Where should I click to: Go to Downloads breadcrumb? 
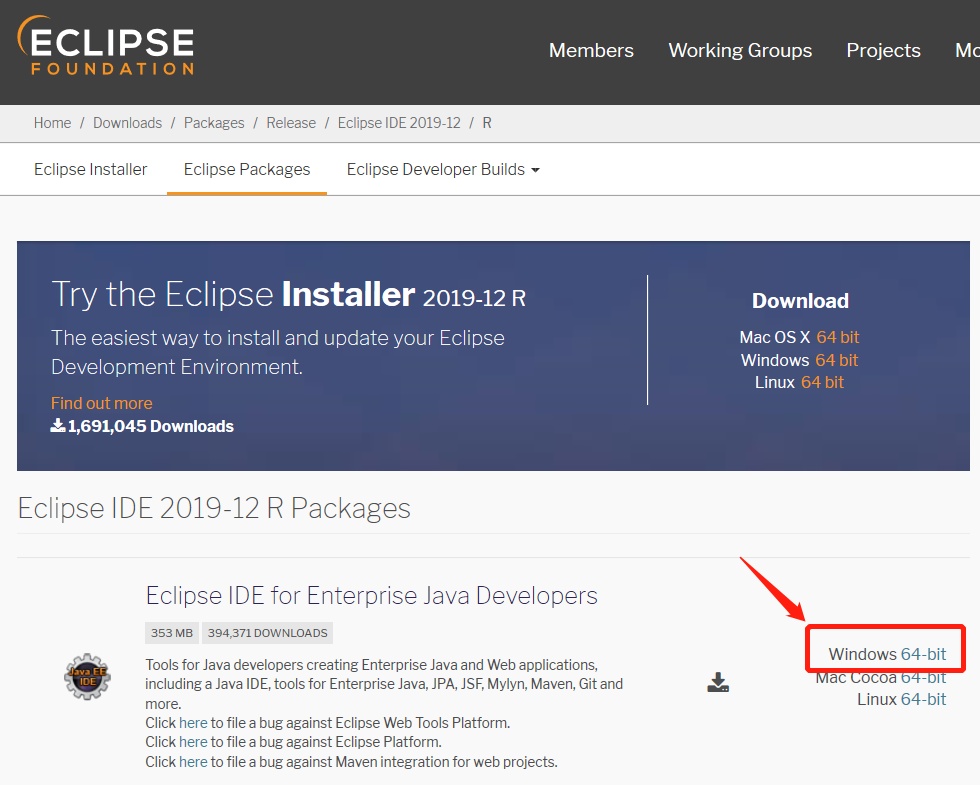128,123
